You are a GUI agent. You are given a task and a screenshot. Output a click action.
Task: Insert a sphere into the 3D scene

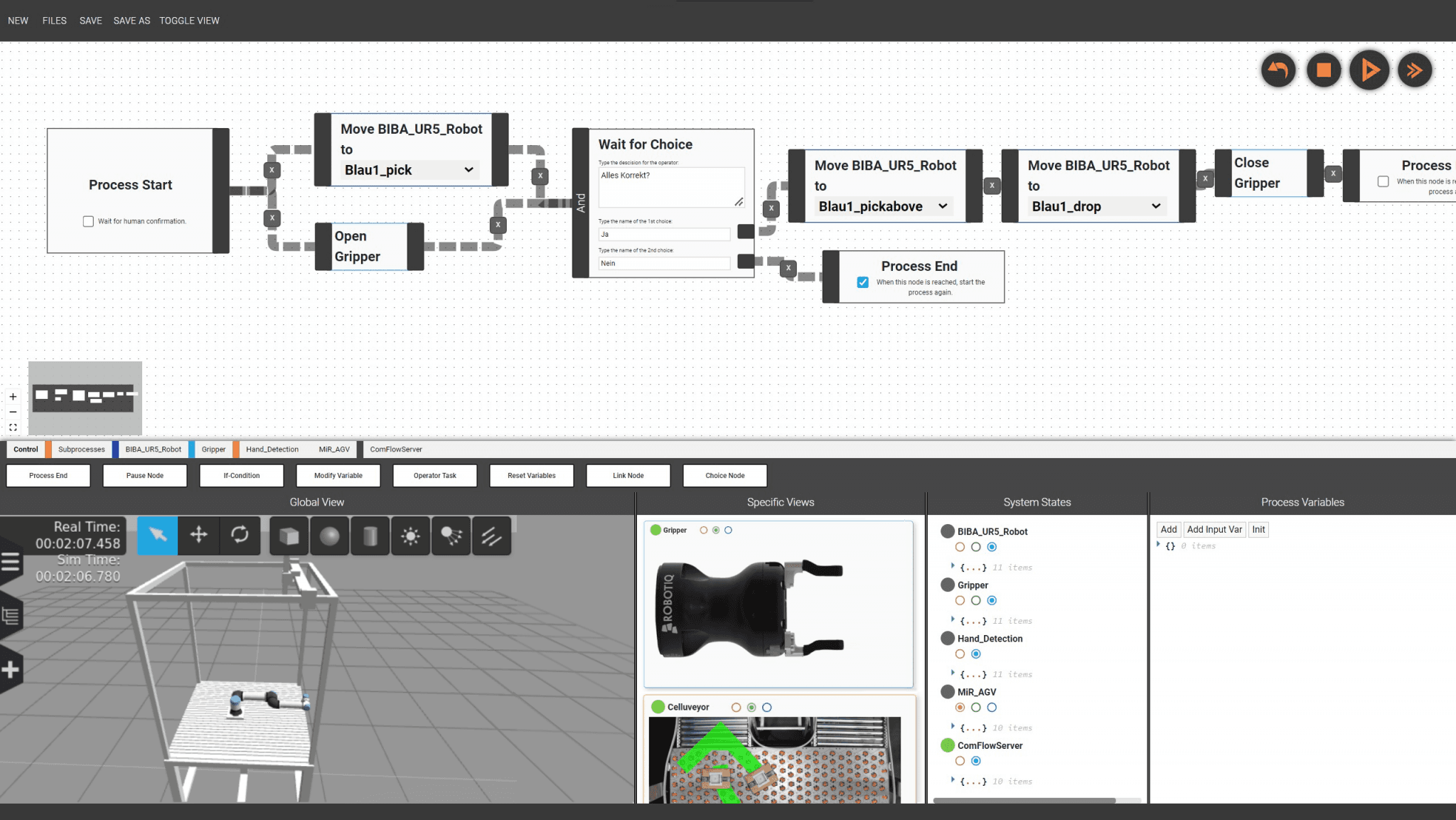tap(330, 536)
